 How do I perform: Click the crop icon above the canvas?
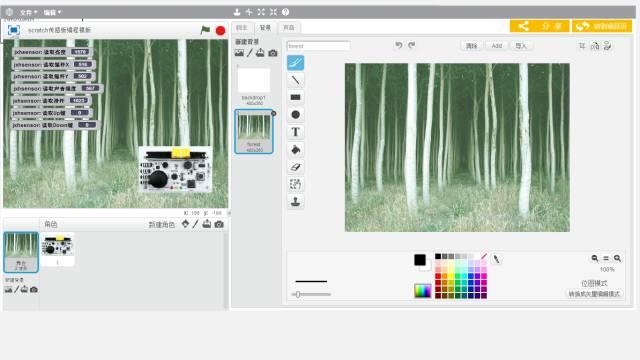[x=582, y=46]
